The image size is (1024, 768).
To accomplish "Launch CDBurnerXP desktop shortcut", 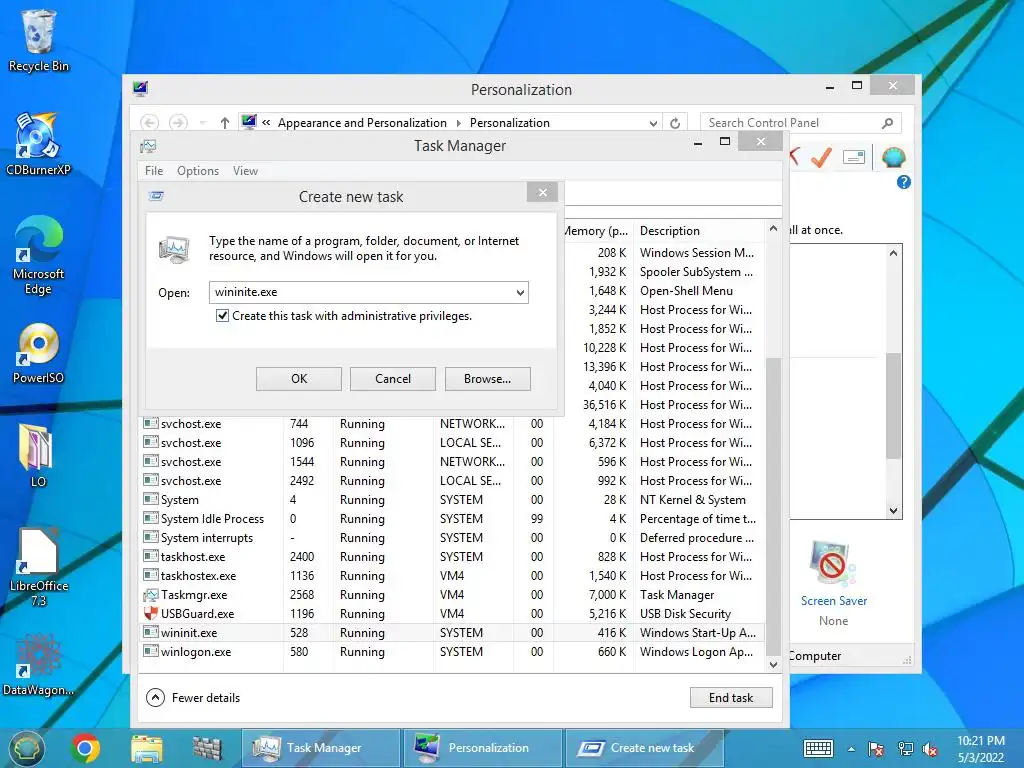I will coord(38,144).
